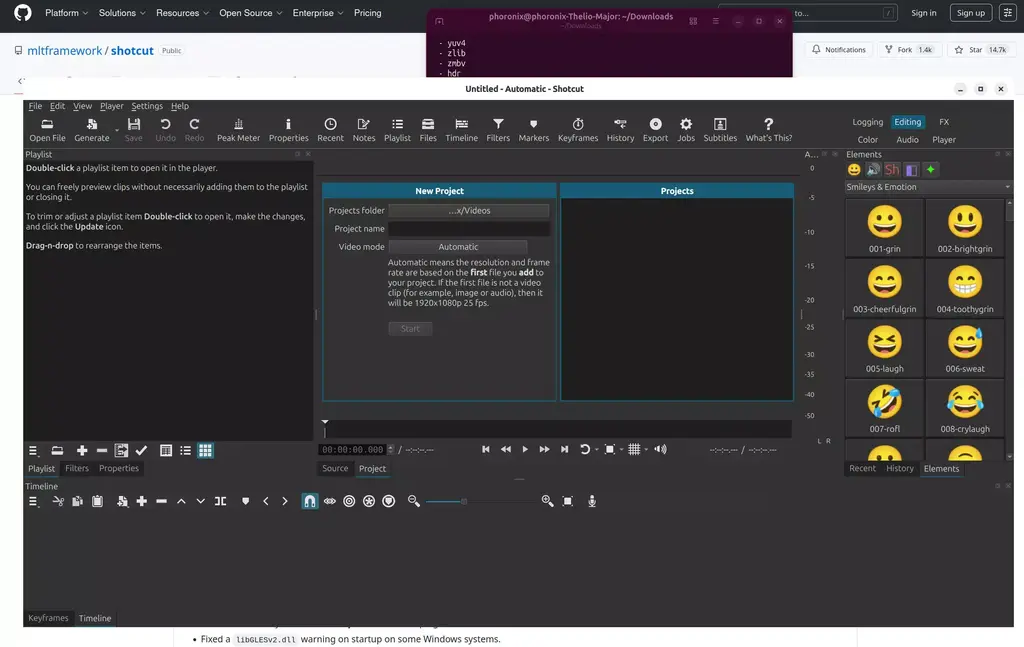Open player grid options dropdown
The height and width of the screenshot is (647, 1024).
(646, 449)
